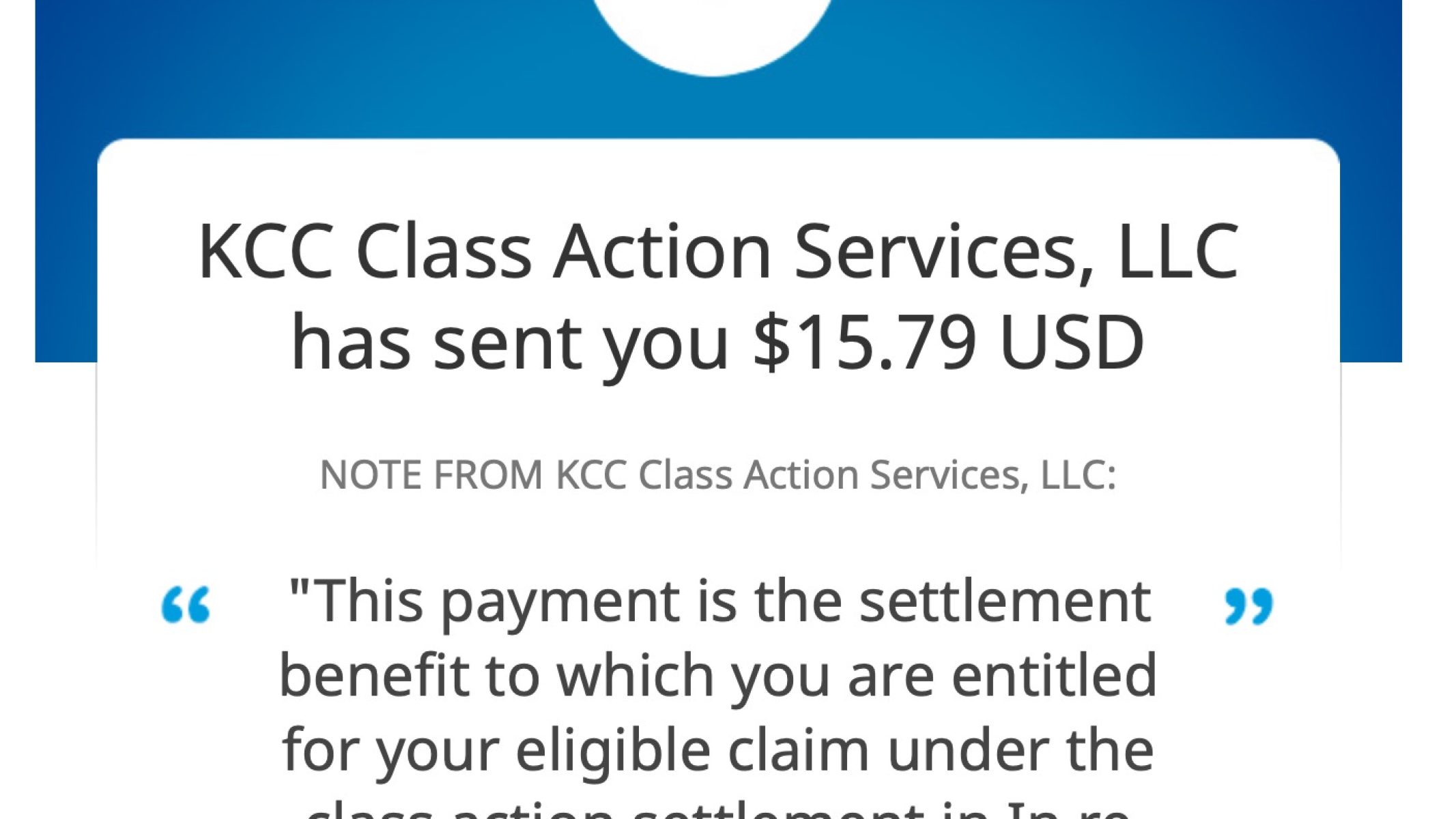Click the sender name in the gray note label
1456x819 pixels.
pyautogui.click(x=836, y=475)
